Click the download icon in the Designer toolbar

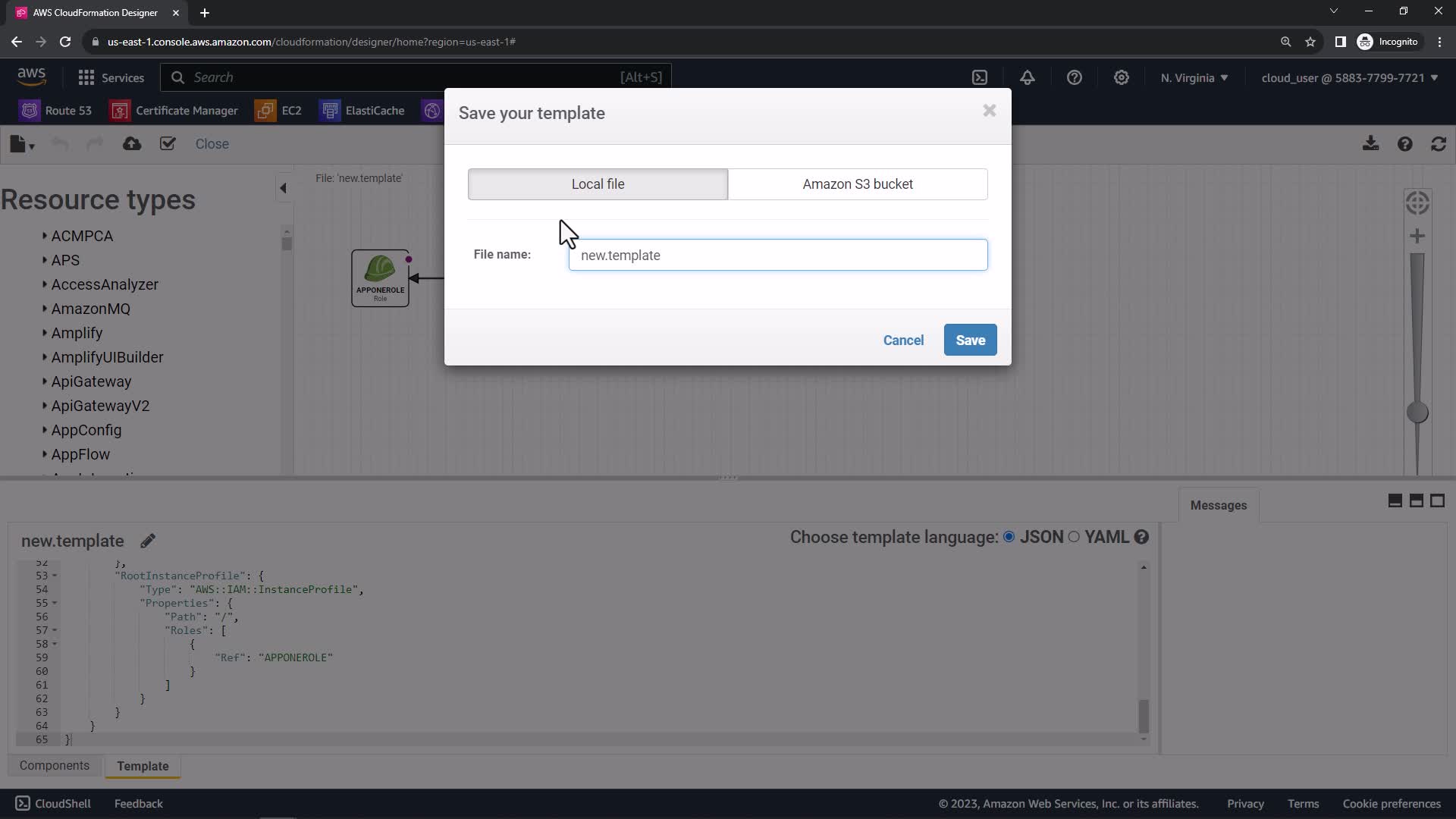[1370, 143]
